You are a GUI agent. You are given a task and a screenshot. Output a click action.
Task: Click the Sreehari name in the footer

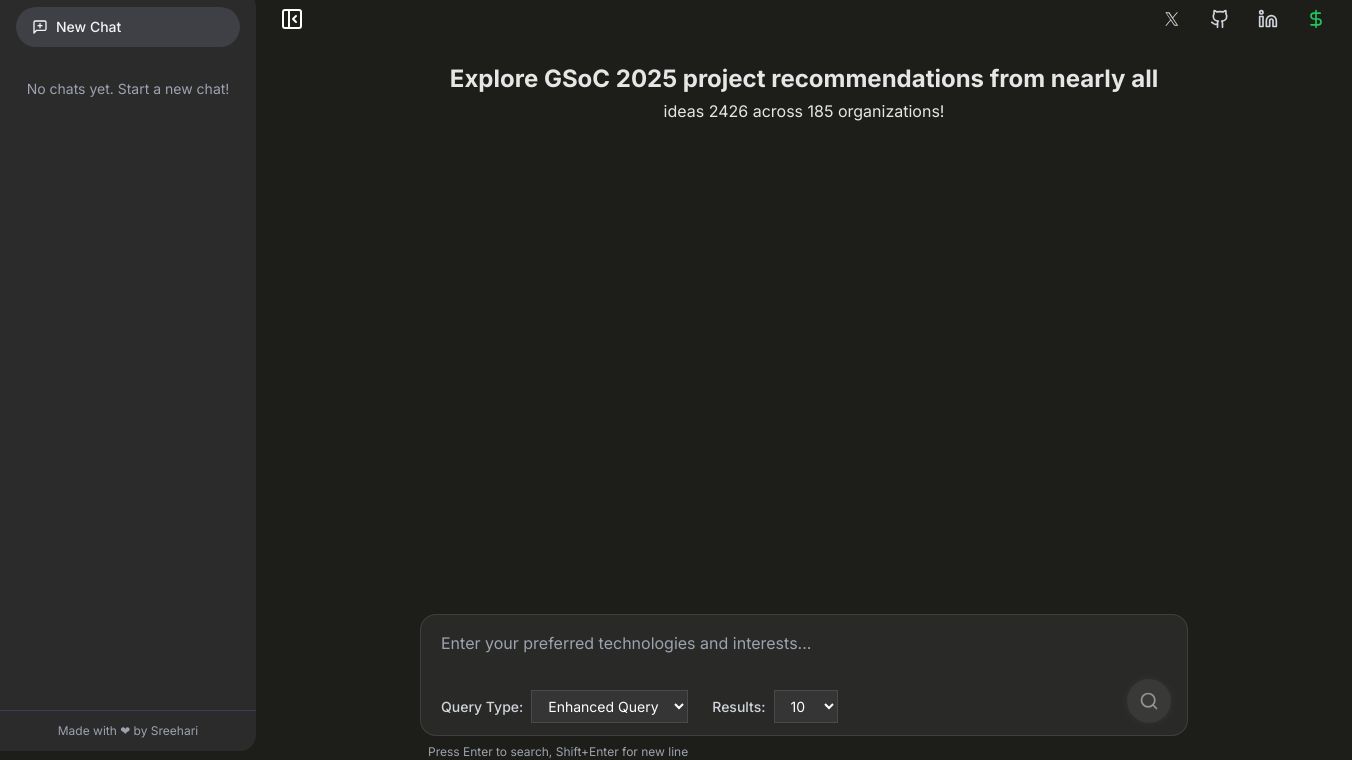[174, 731]
